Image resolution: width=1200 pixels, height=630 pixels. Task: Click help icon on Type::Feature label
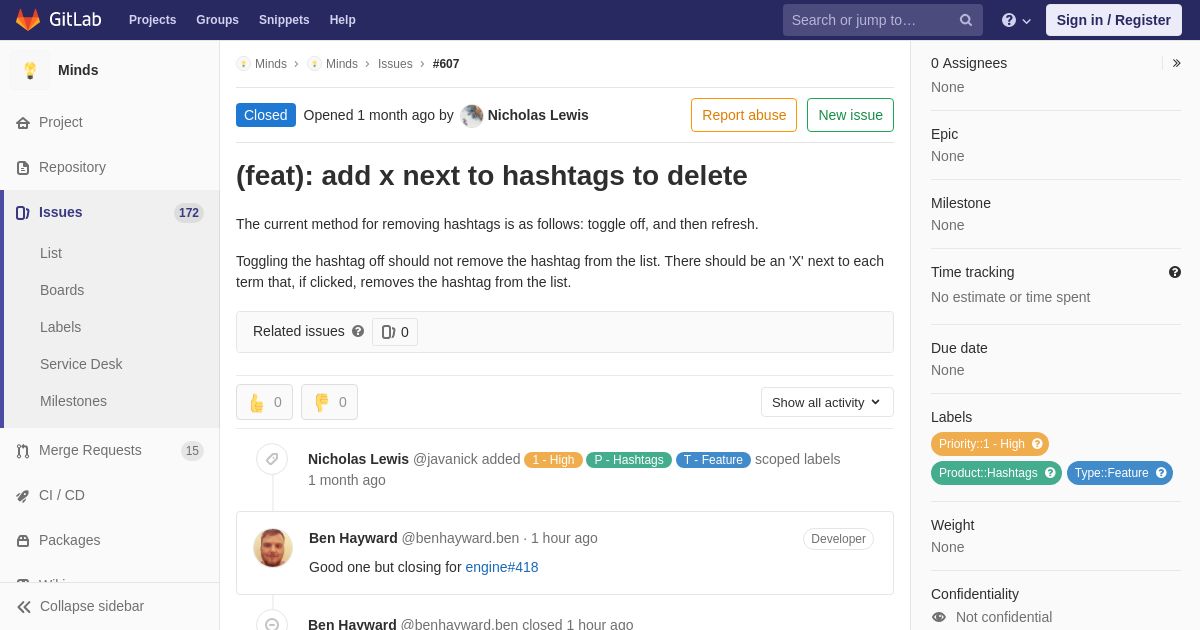click(1161, 473)
